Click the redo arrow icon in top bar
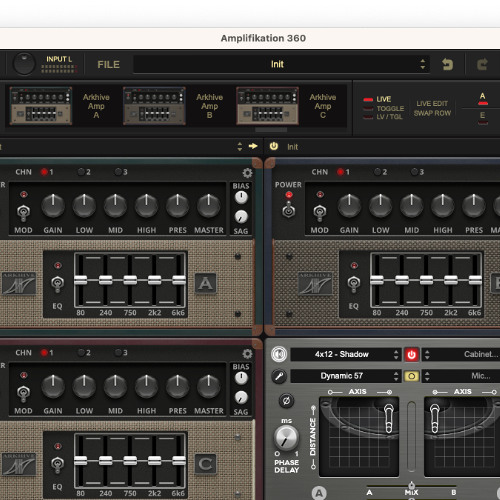Screen dimensions: 500x500 click(482, 64)
